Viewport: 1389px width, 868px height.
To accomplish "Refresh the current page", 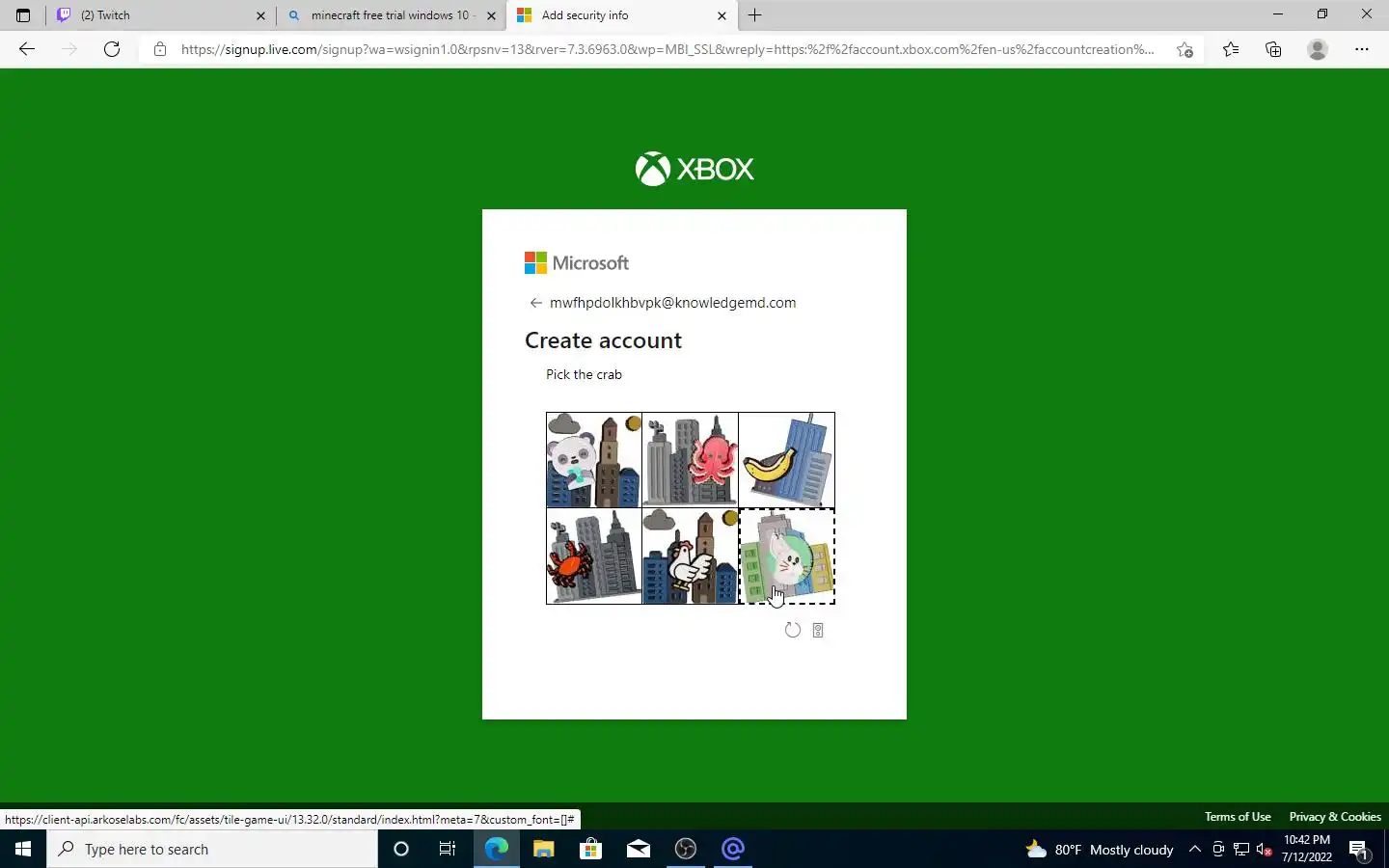I will tap(112, 49).
